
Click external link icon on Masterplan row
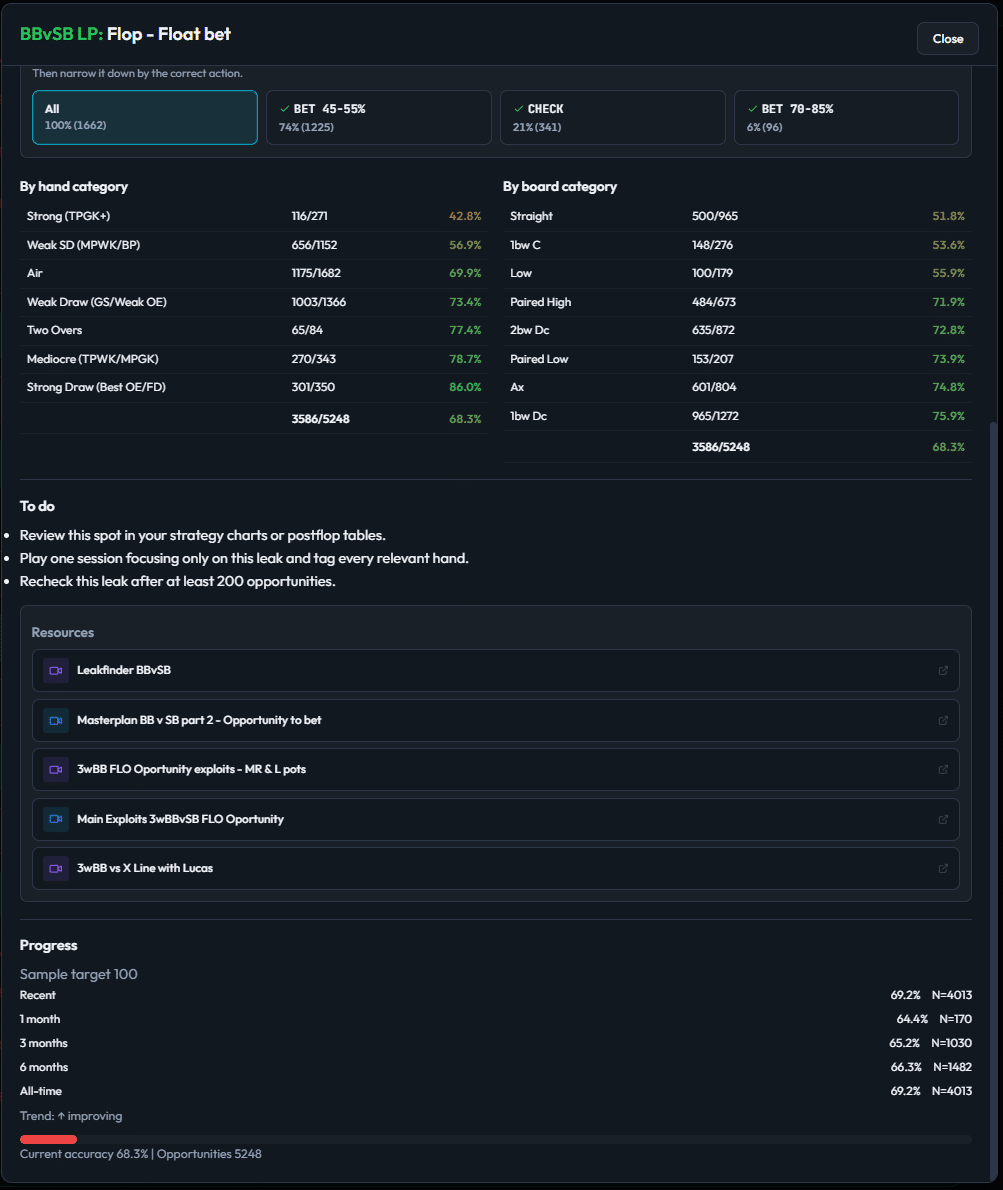(943, 720)
